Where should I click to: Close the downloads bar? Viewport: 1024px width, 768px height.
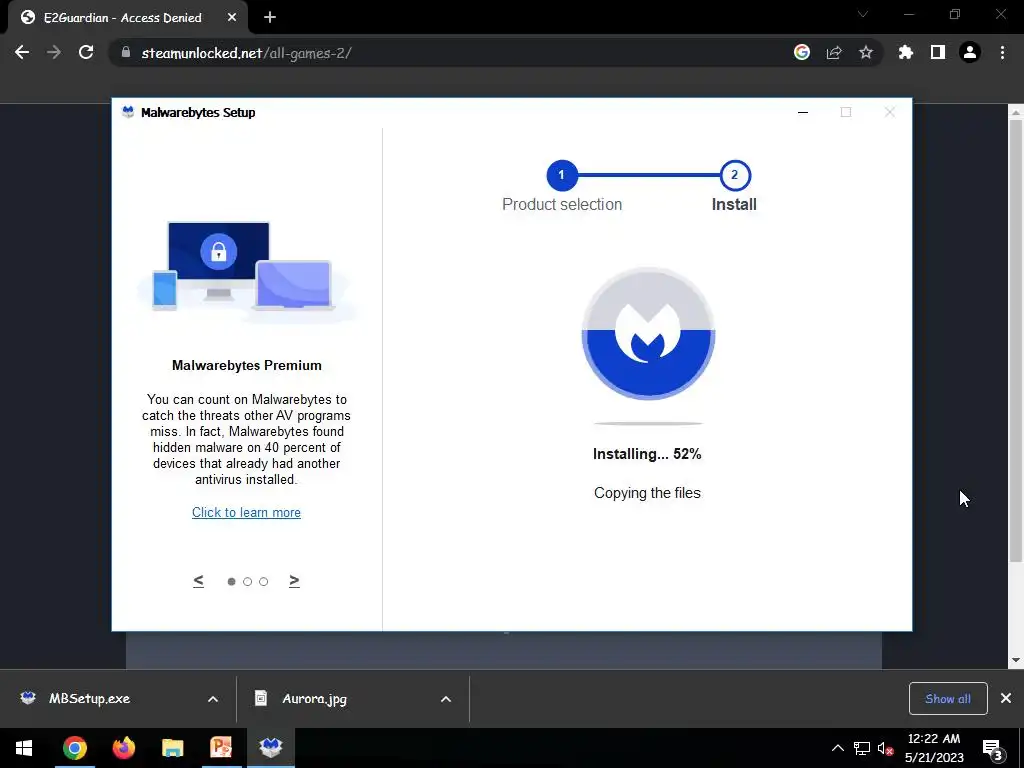(1006, 699)
